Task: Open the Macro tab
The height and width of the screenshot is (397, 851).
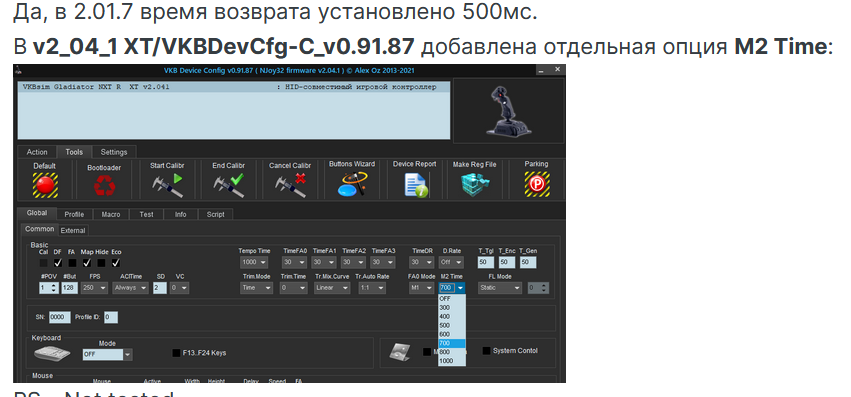Action: (x=111, y=215)
